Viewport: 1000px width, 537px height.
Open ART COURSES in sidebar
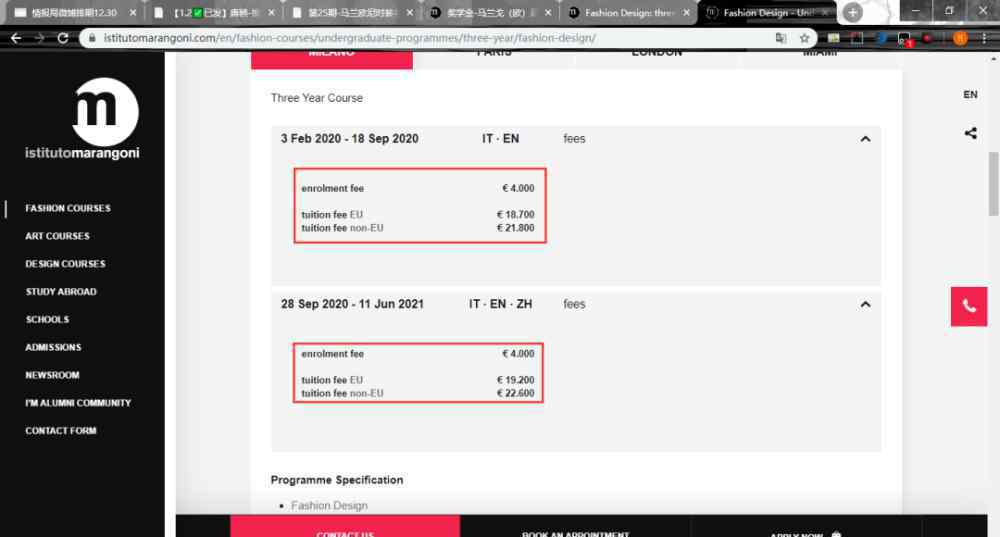(x=57, y=236)
